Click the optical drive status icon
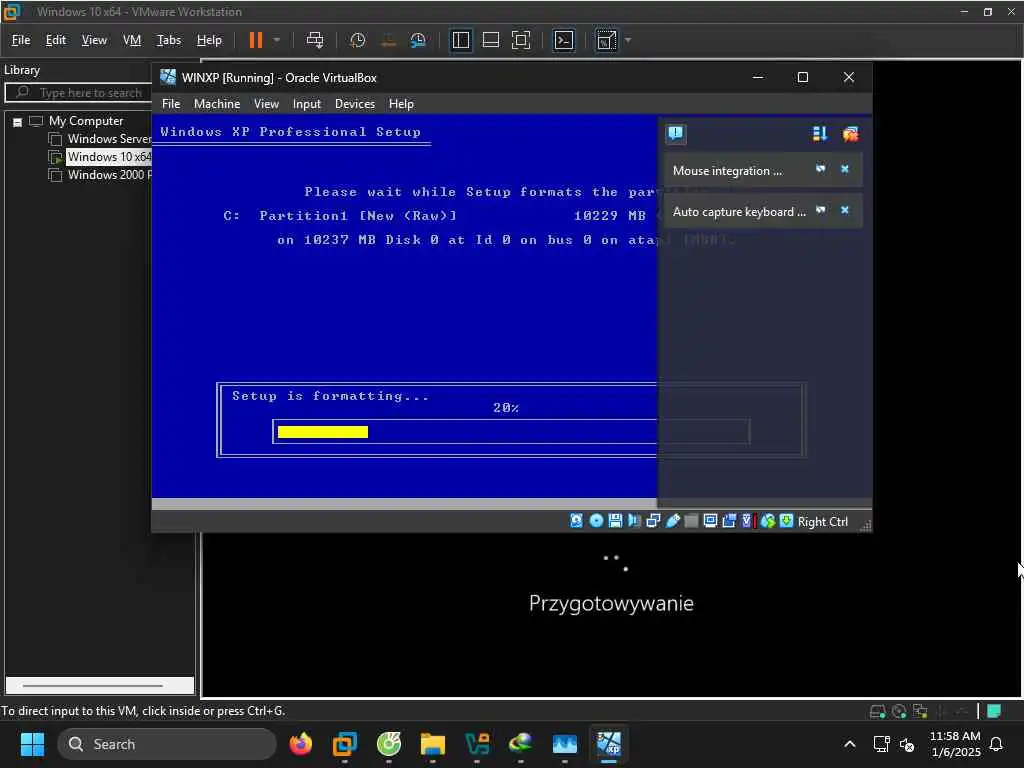The image size is (1024, 768). tap(596, 520)
